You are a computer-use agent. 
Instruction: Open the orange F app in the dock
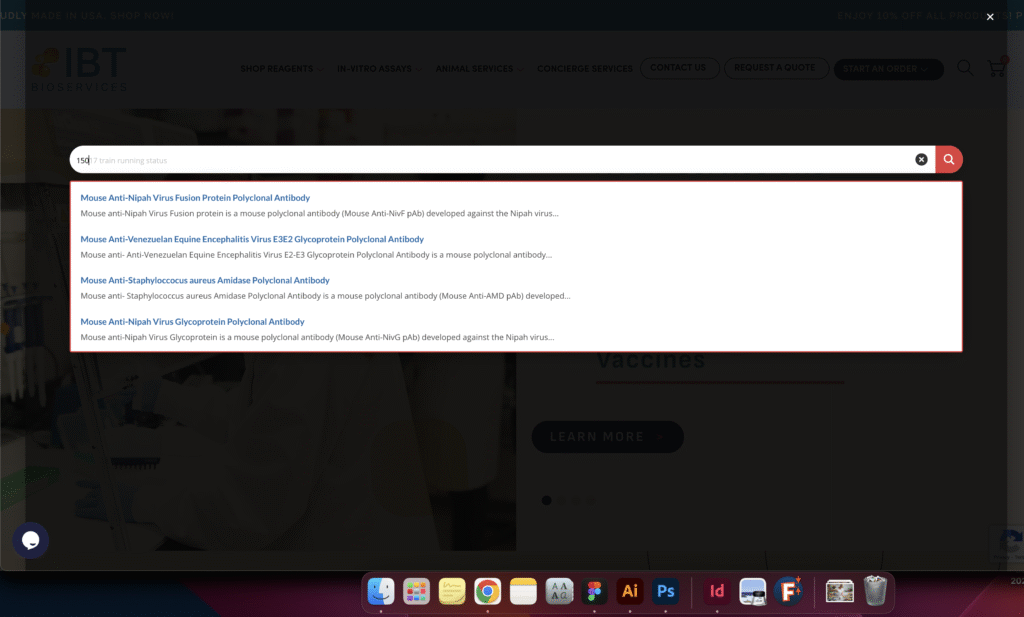tap(788, 592)
